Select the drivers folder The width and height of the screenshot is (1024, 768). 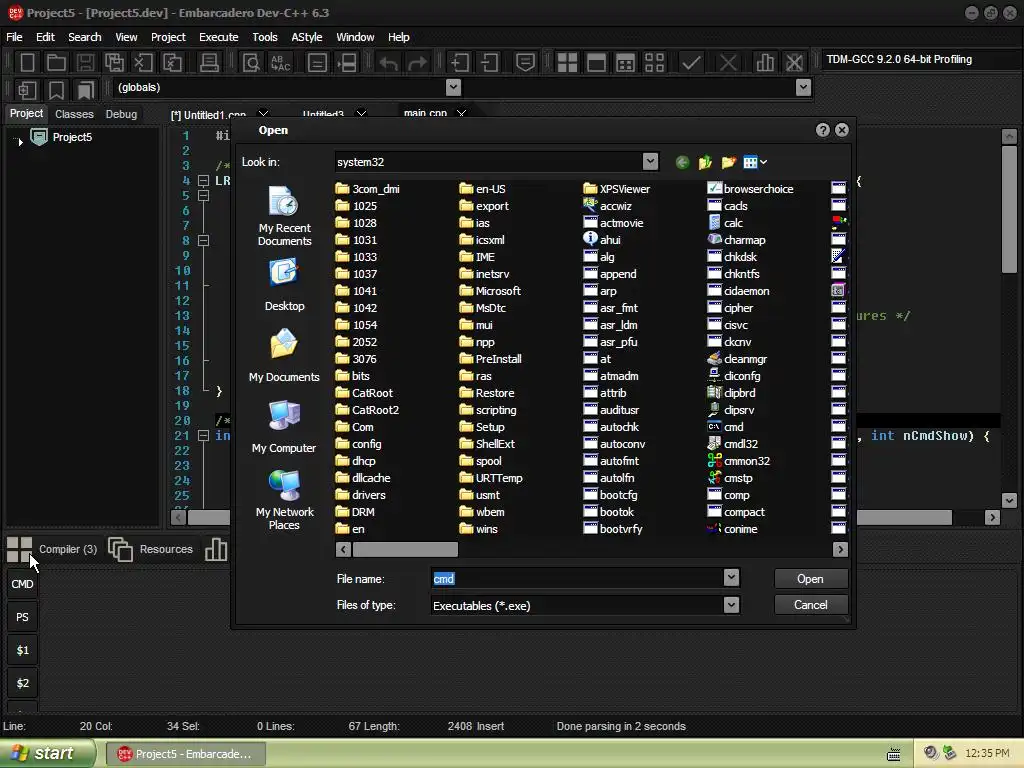[360, 495]
